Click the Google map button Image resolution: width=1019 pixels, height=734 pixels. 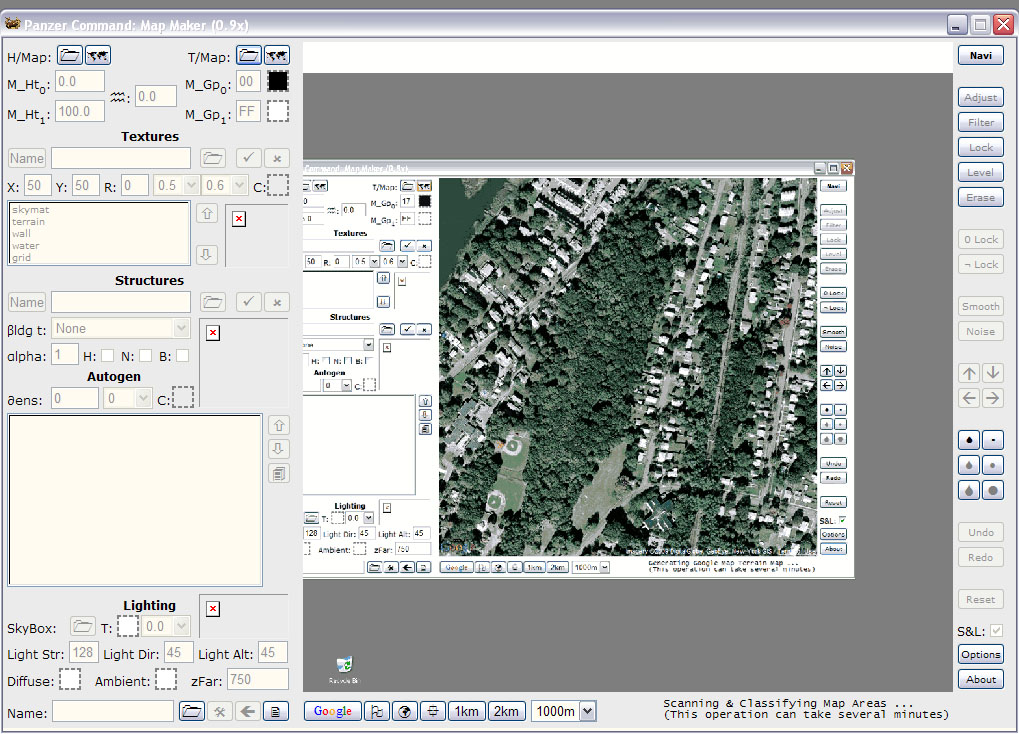(333, 711)
